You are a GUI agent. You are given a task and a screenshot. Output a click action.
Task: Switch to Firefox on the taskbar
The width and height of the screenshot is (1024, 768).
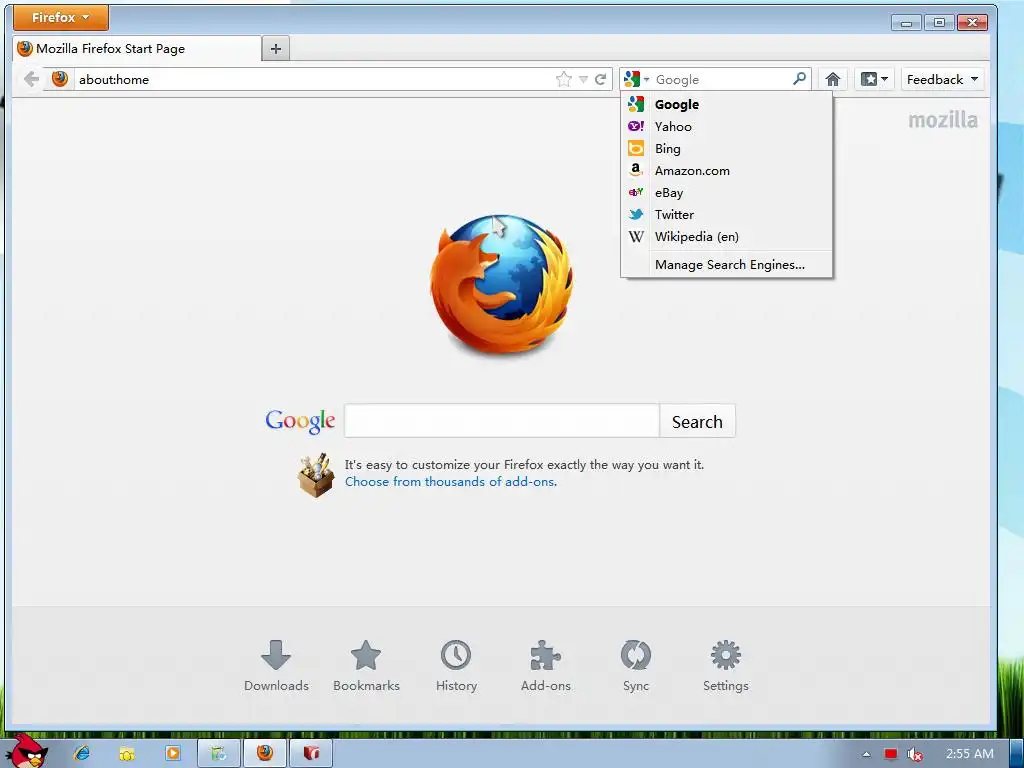click(x=264, y=753)
